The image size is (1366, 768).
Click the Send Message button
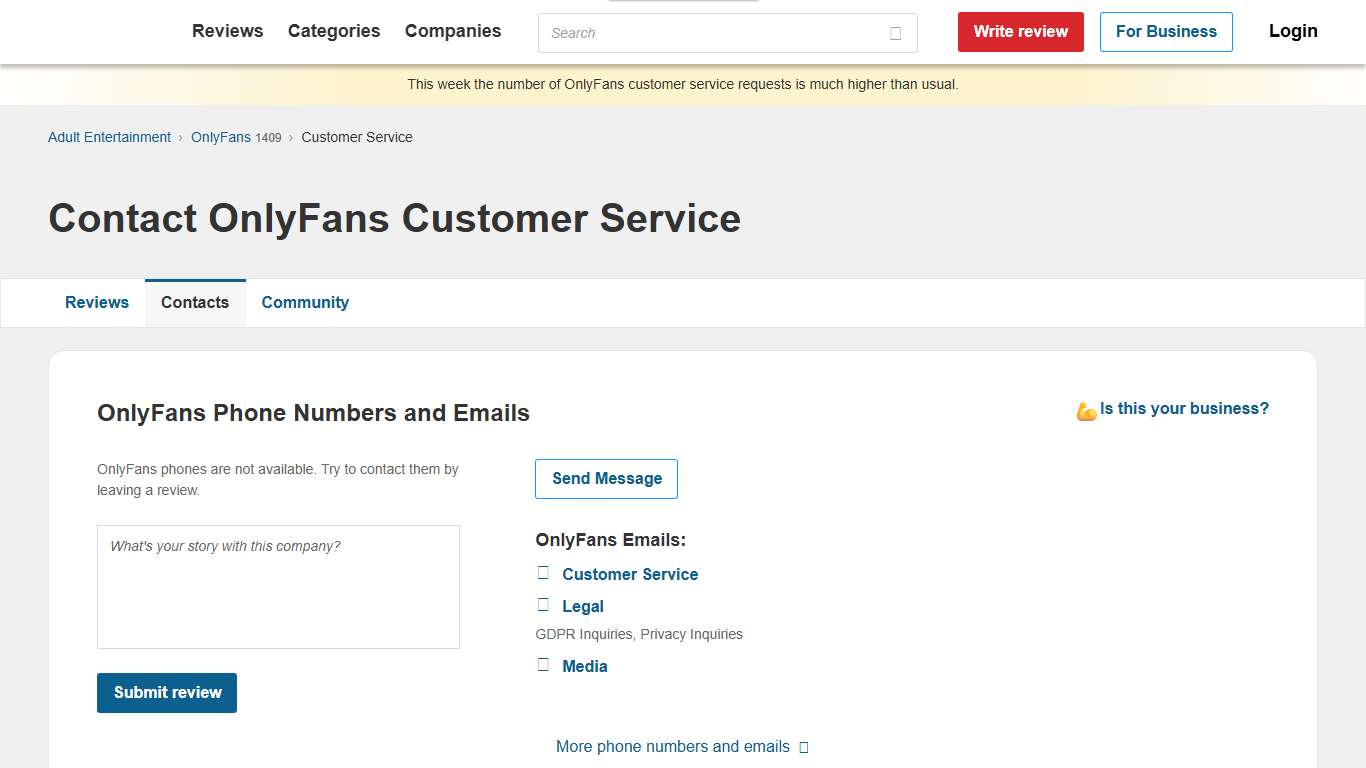pyautogui.click(x=606, y=478)
